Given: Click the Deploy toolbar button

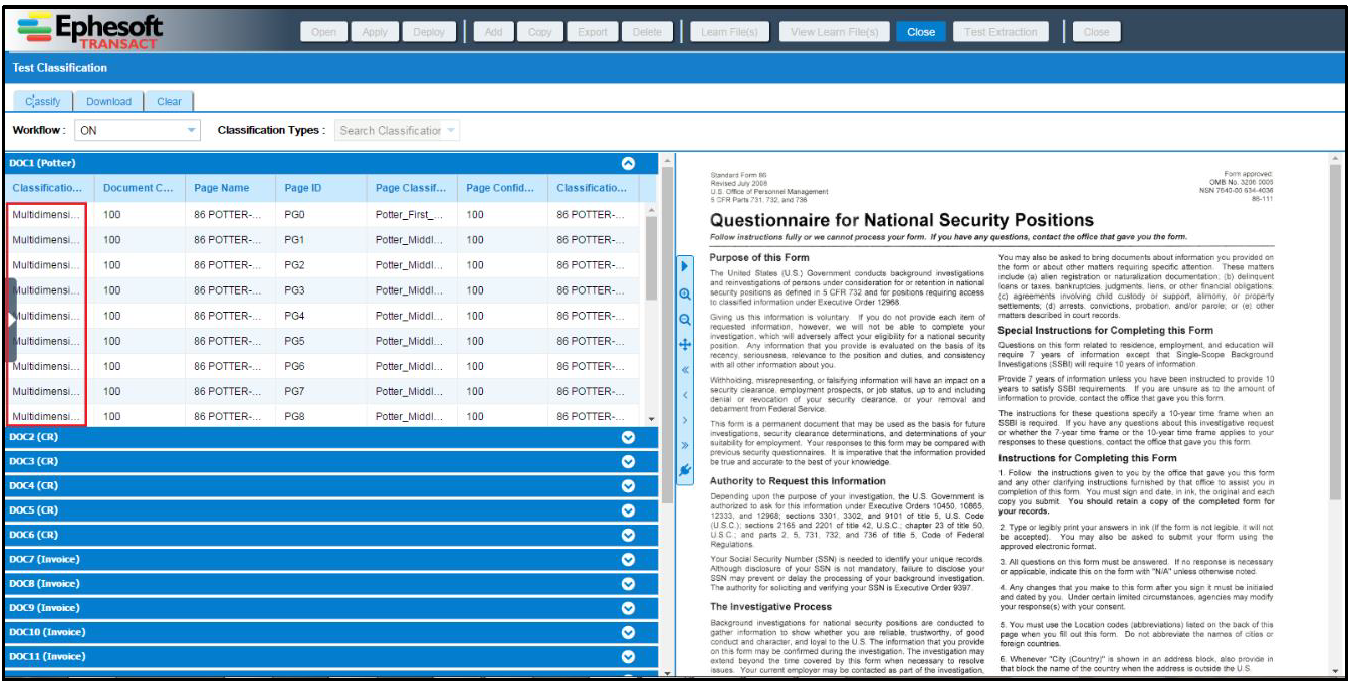Looking at the screenshot, I should tap(429, 32).
